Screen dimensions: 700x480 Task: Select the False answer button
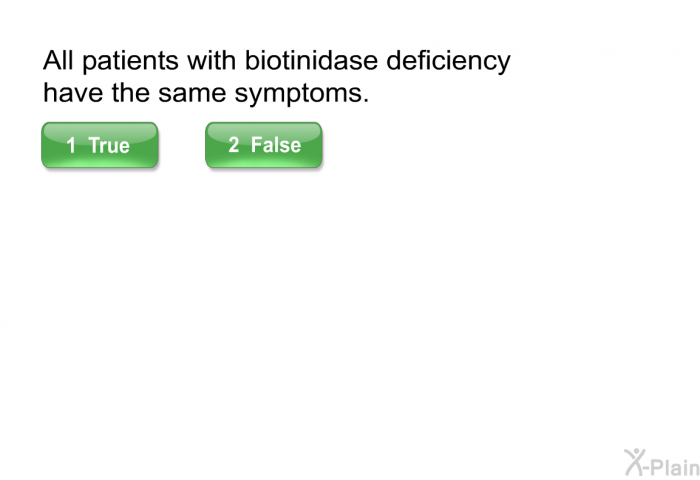point(264,145)
